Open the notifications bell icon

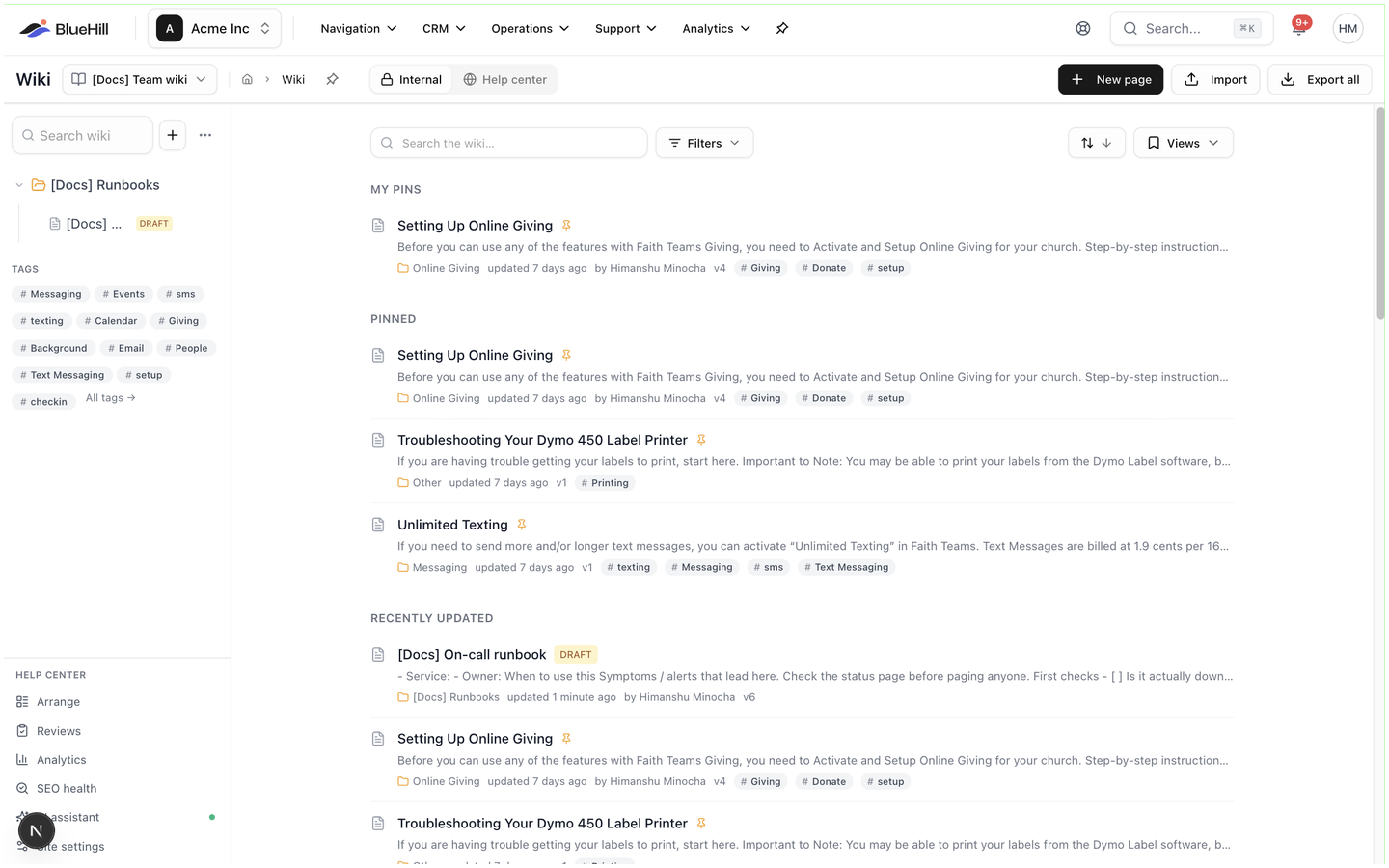click(x=1299, y=29)
